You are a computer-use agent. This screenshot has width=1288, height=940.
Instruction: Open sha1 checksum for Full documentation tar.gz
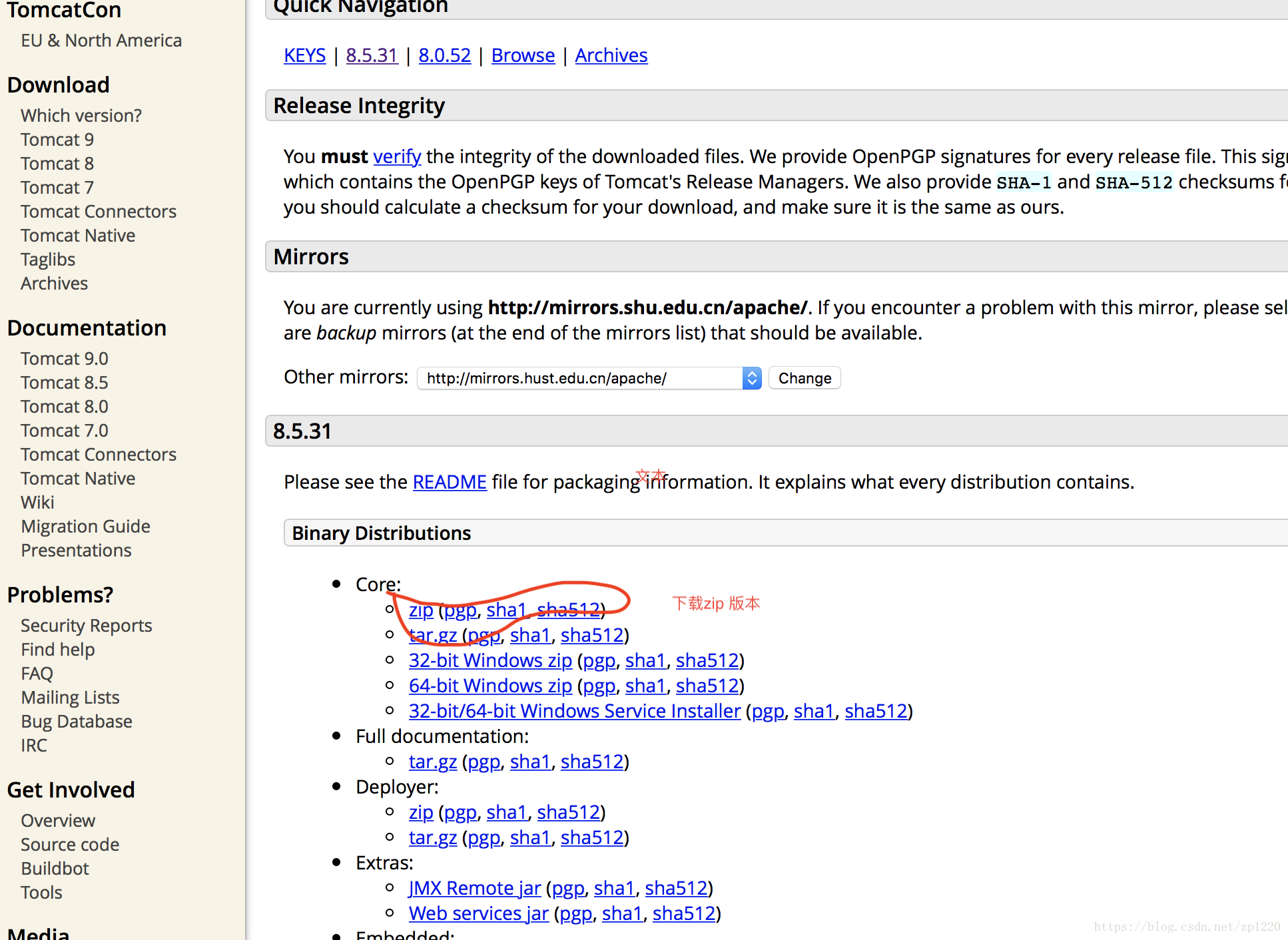tap(530, 762)
